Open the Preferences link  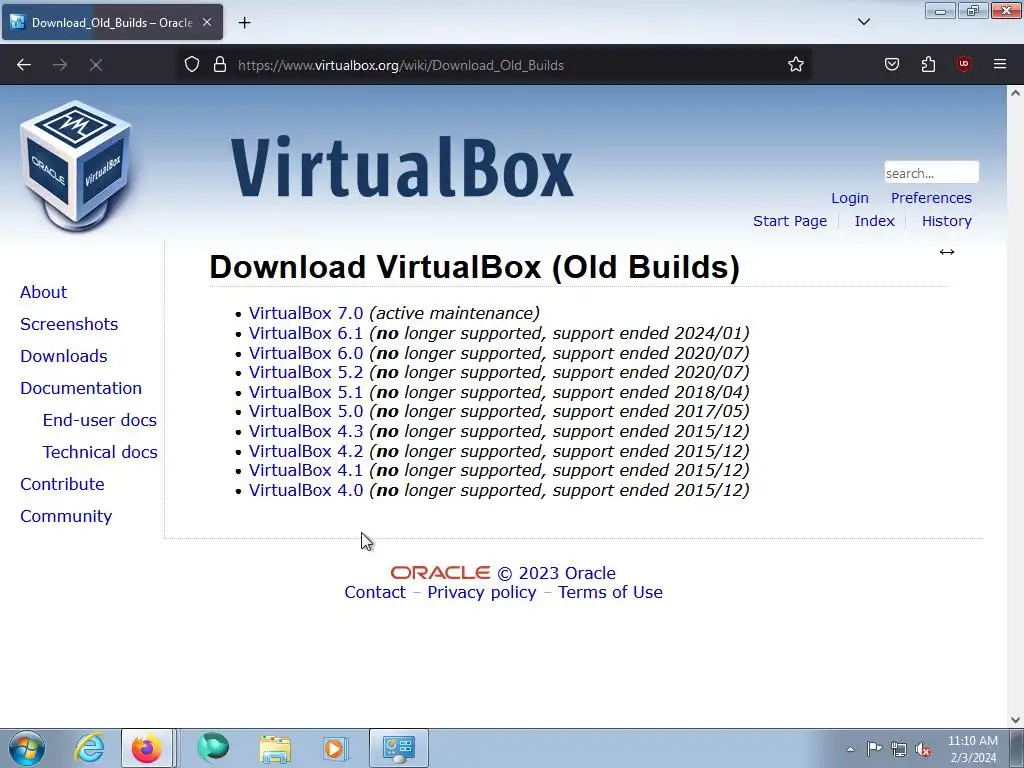pyautogui.click(x=931, y=198)
